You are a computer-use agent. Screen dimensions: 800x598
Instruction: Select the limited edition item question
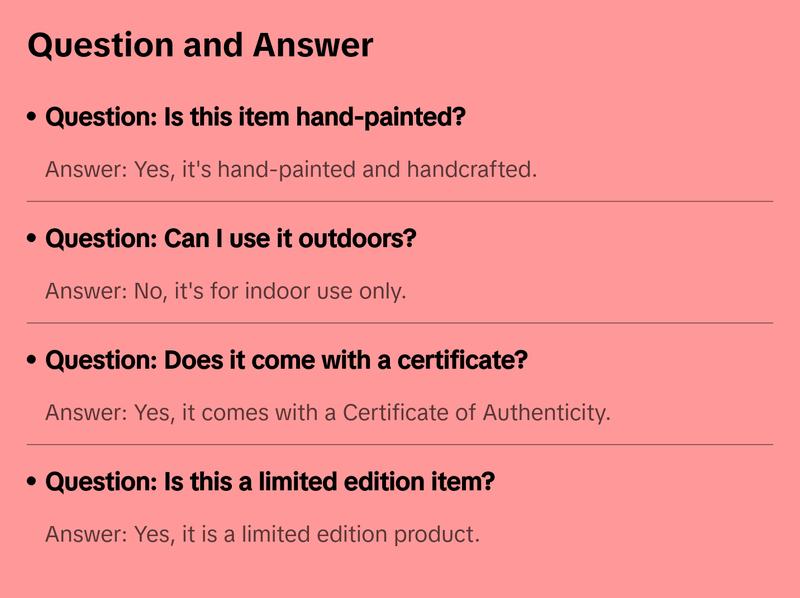[x=270, y=482]
